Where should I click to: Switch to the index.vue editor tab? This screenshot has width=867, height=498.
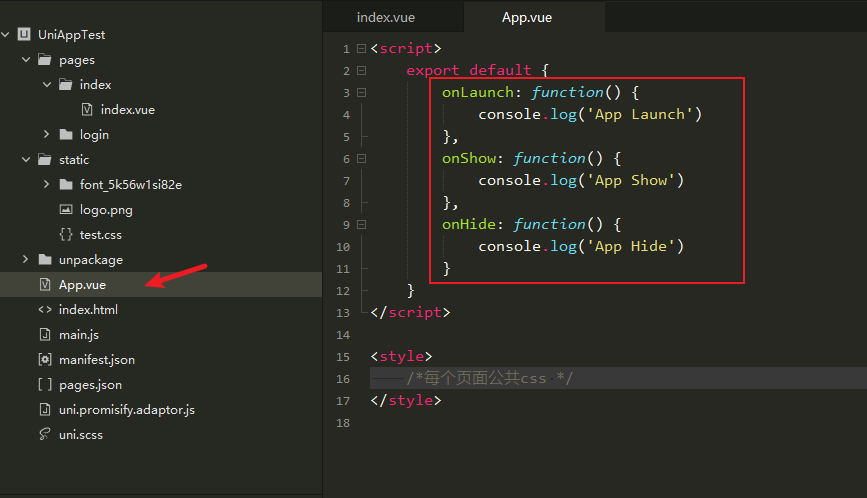tap(386, 18)
